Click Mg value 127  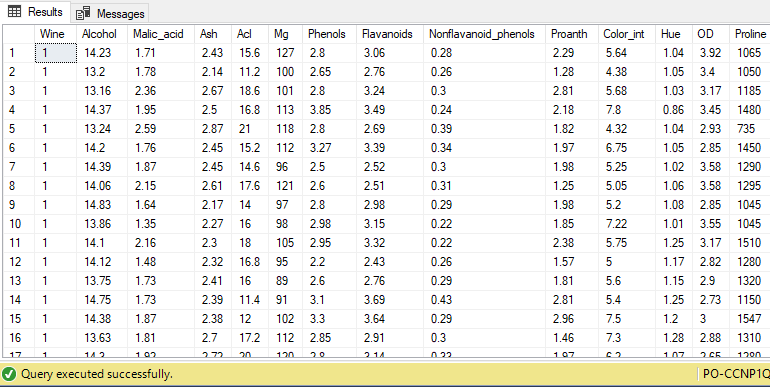tap(285, 53)
